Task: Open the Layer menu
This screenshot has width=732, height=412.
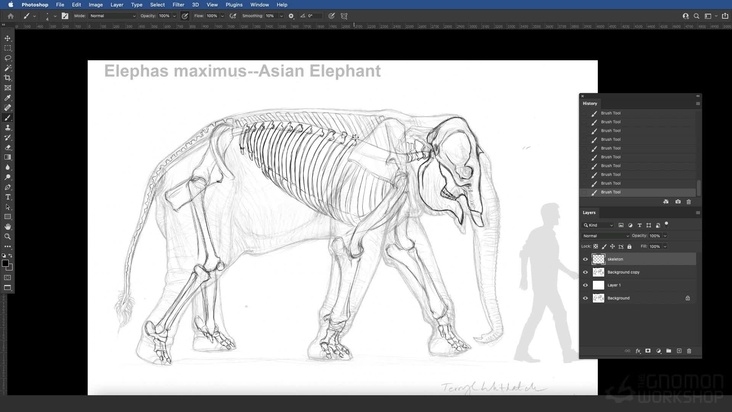Action: (x=117, y=5)
